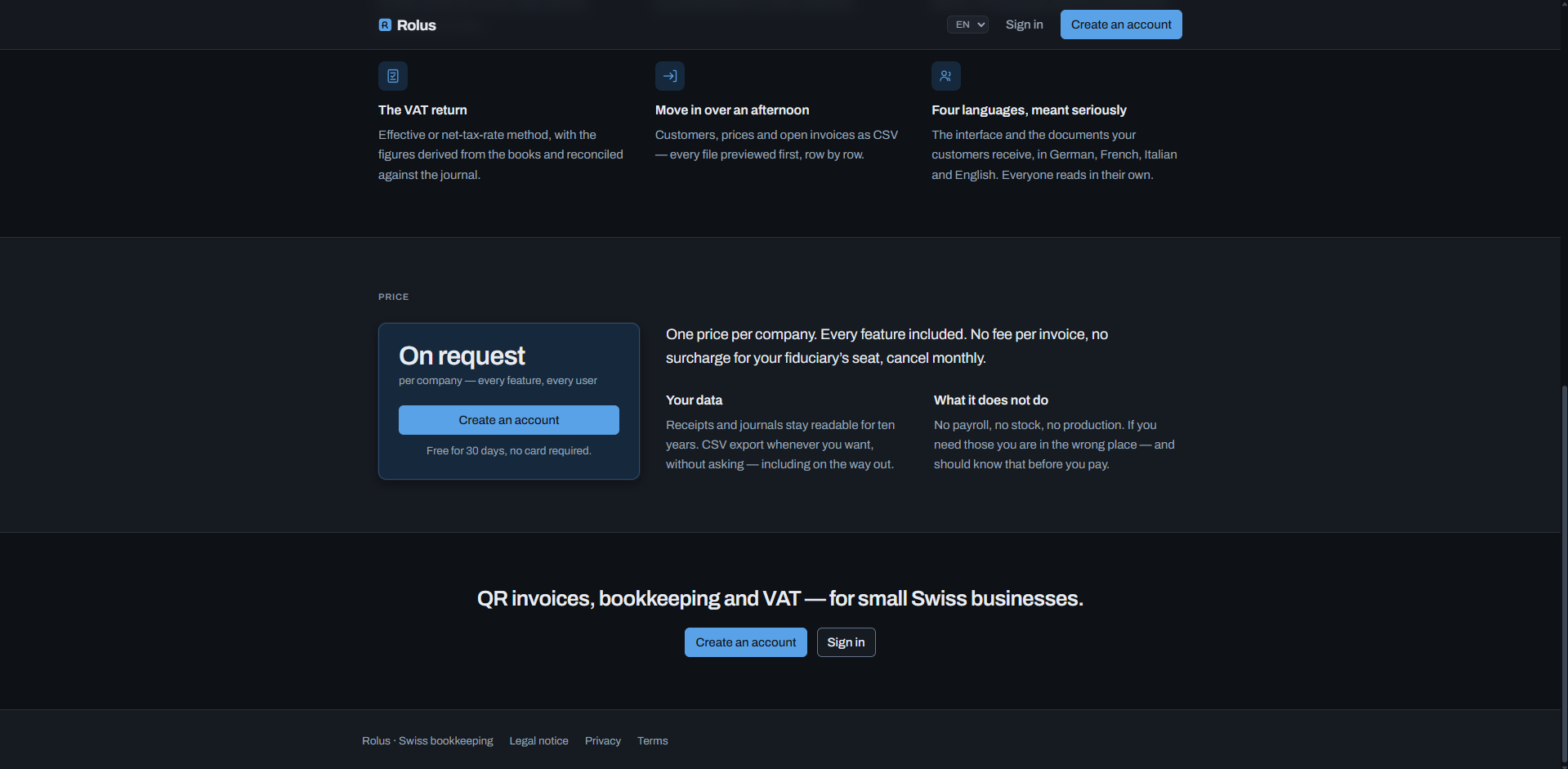Screen dimensions: 1568x769
Task: Open the Privacy footer link
Action: [x=603, y=741]
